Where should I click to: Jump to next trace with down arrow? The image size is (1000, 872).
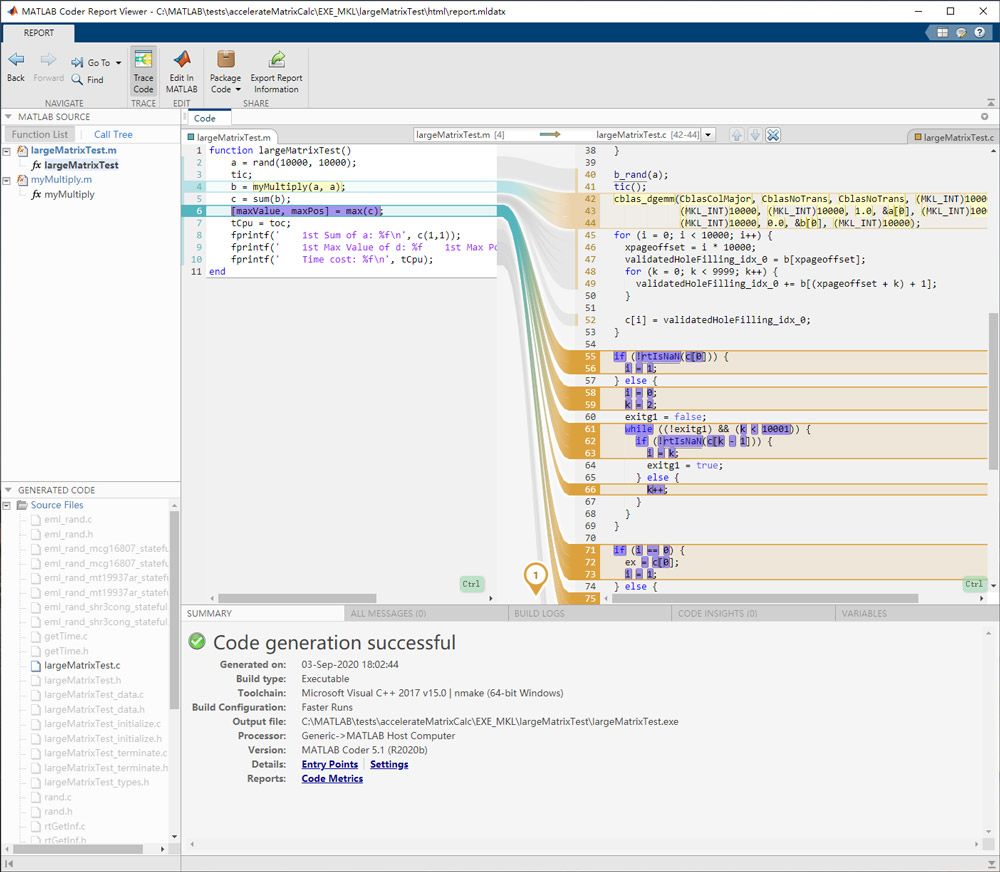coord(755,135)
